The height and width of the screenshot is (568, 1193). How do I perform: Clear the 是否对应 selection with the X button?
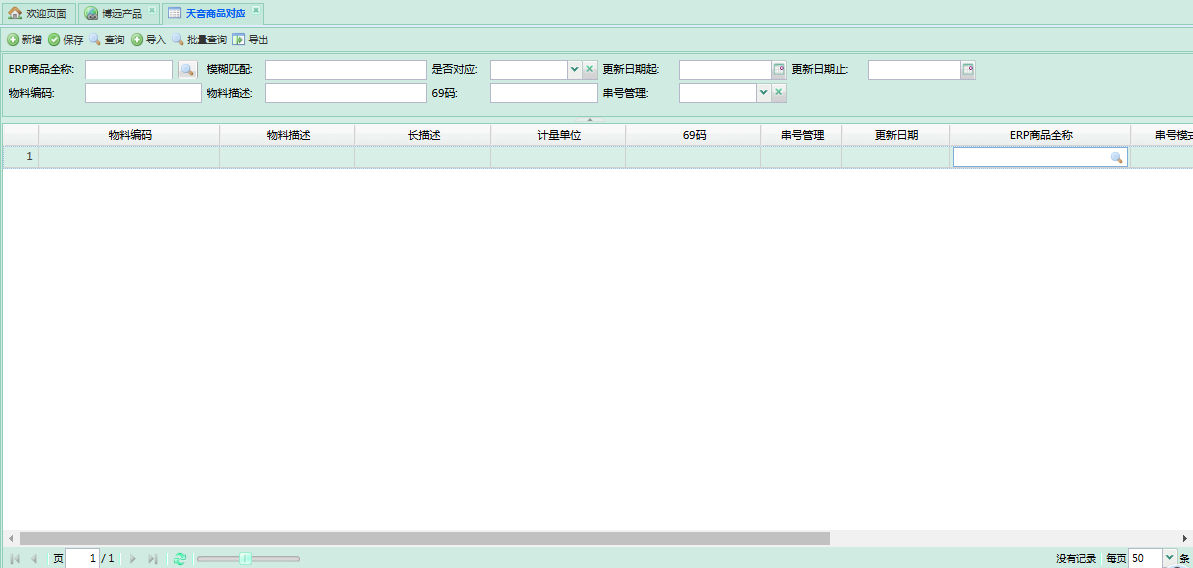pos(590,70)
